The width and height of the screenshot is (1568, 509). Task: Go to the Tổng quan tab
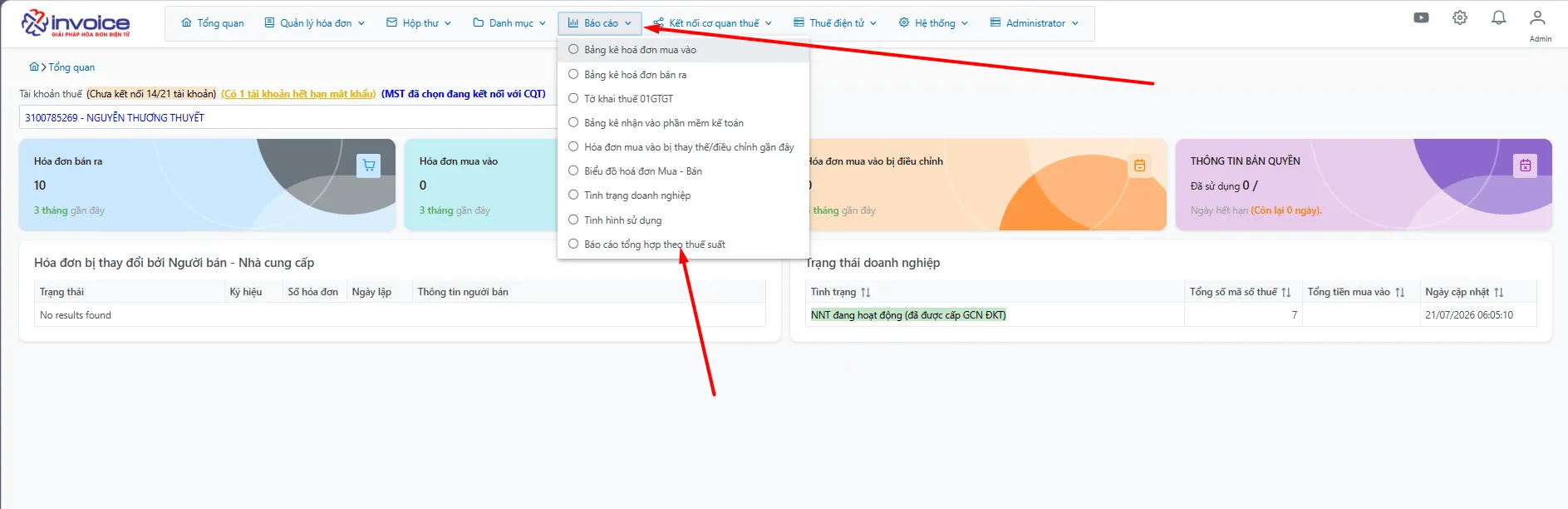pos(213,23)
